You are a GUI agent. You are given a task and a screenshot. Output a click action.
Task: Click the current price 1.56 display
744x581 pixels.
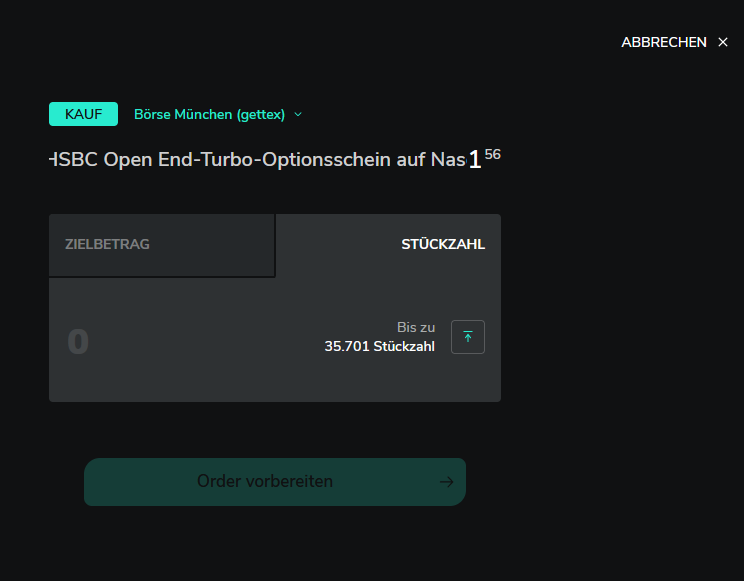click(484, 159)
